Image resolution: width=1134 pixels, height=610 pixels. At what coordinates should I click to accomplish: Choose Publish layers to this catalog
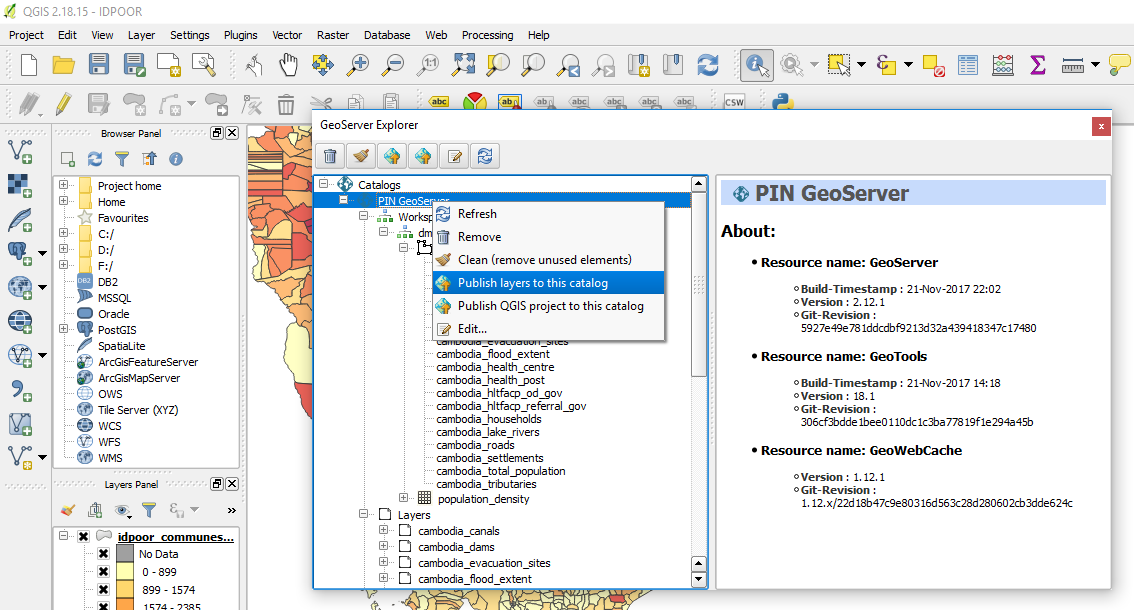coord(548,283)
